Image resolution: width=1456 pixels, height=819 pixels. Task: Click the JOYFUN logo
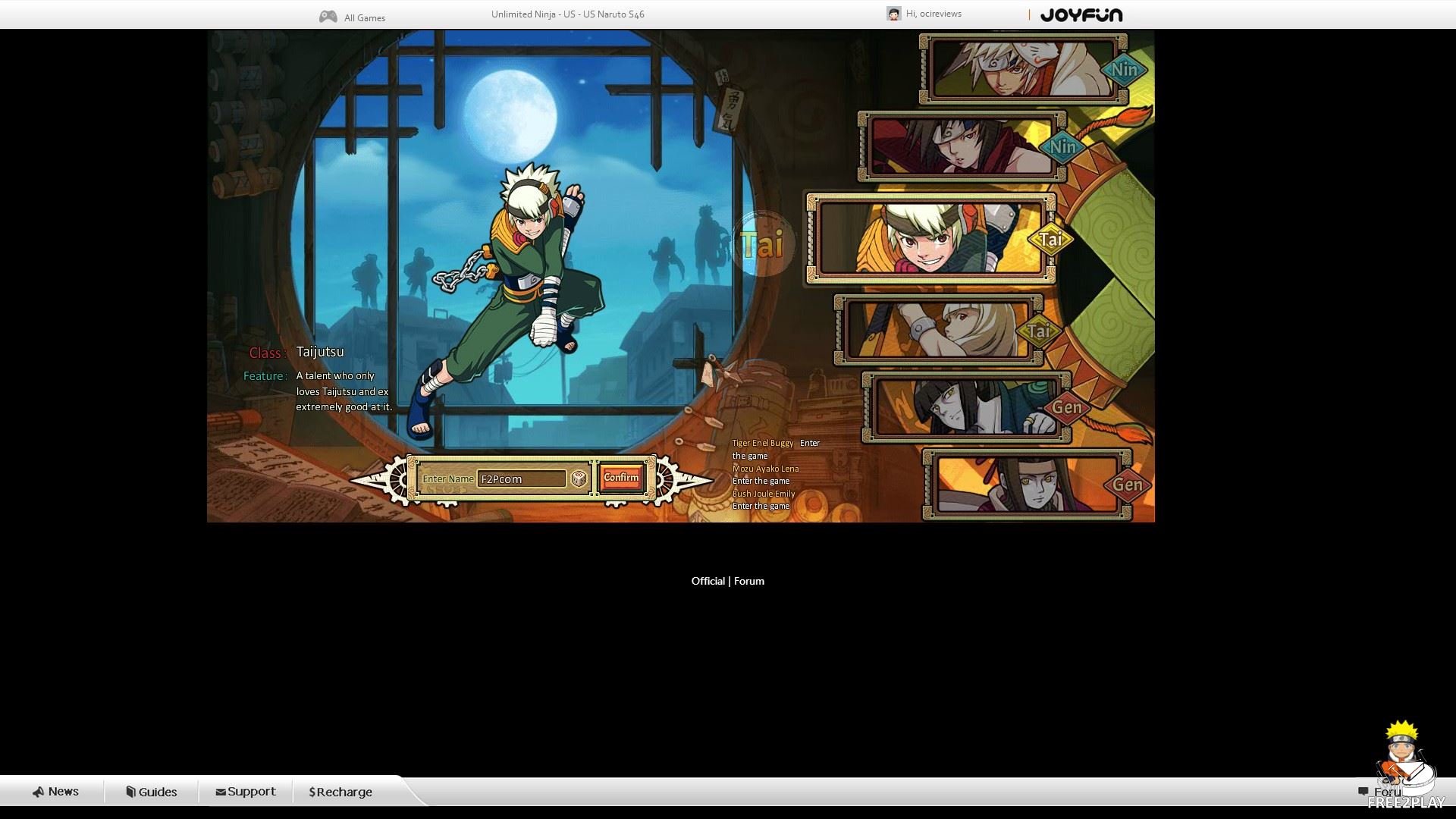(x=1081, y=15)
